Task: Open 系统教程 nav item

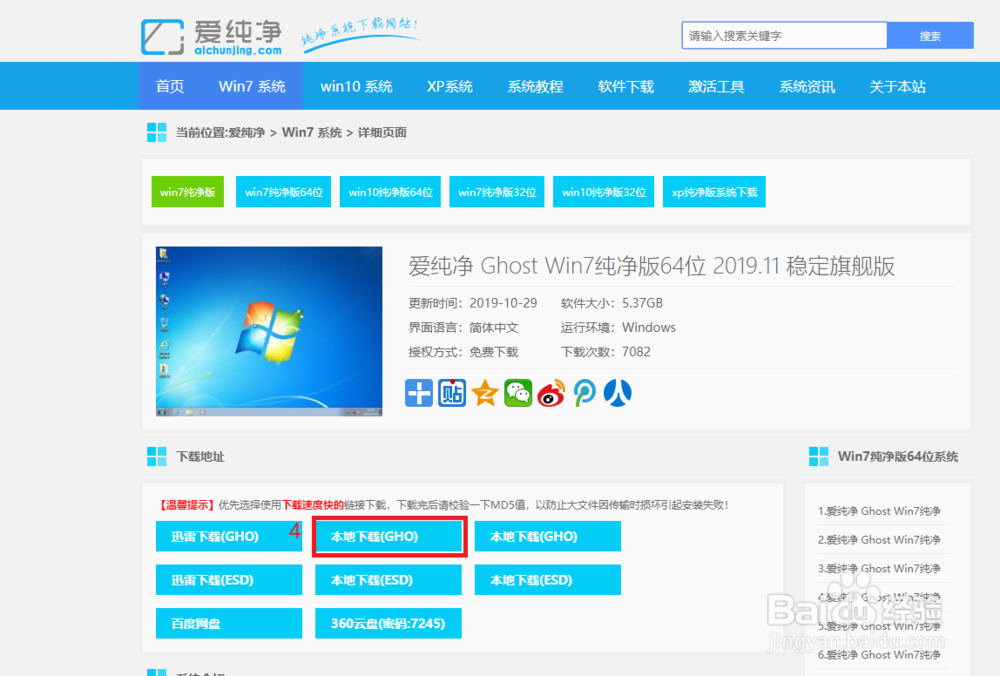Action: (535, 87)
